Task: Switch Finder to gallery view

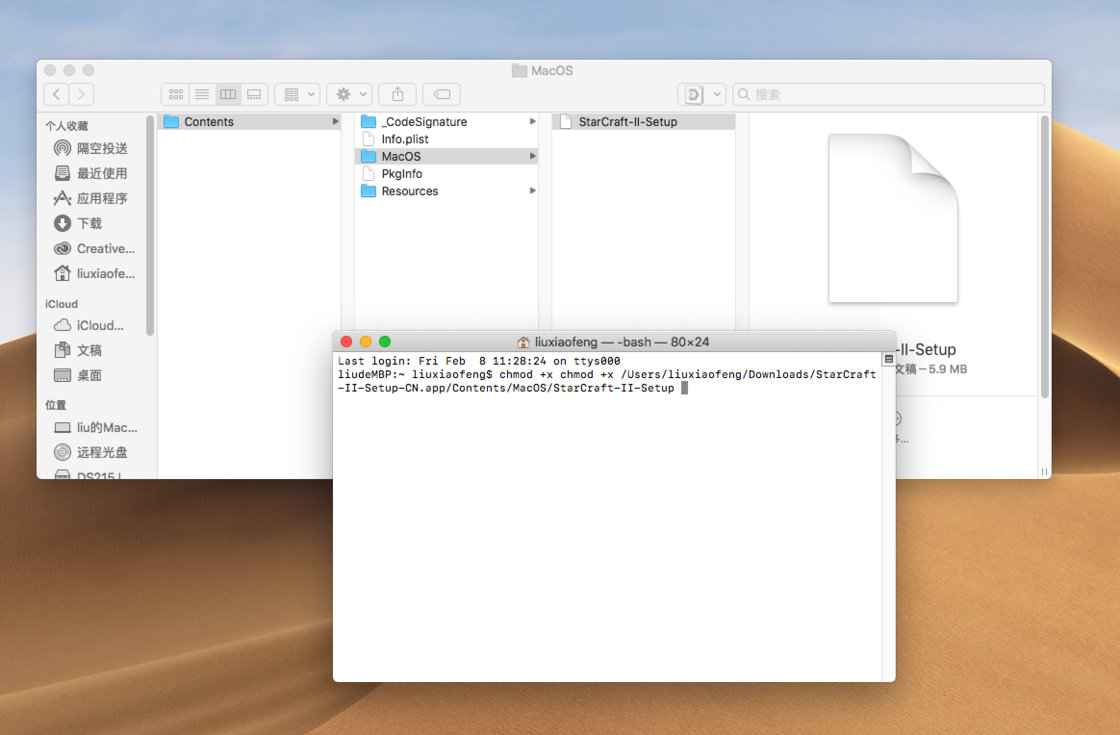Action: pos(254,94)
